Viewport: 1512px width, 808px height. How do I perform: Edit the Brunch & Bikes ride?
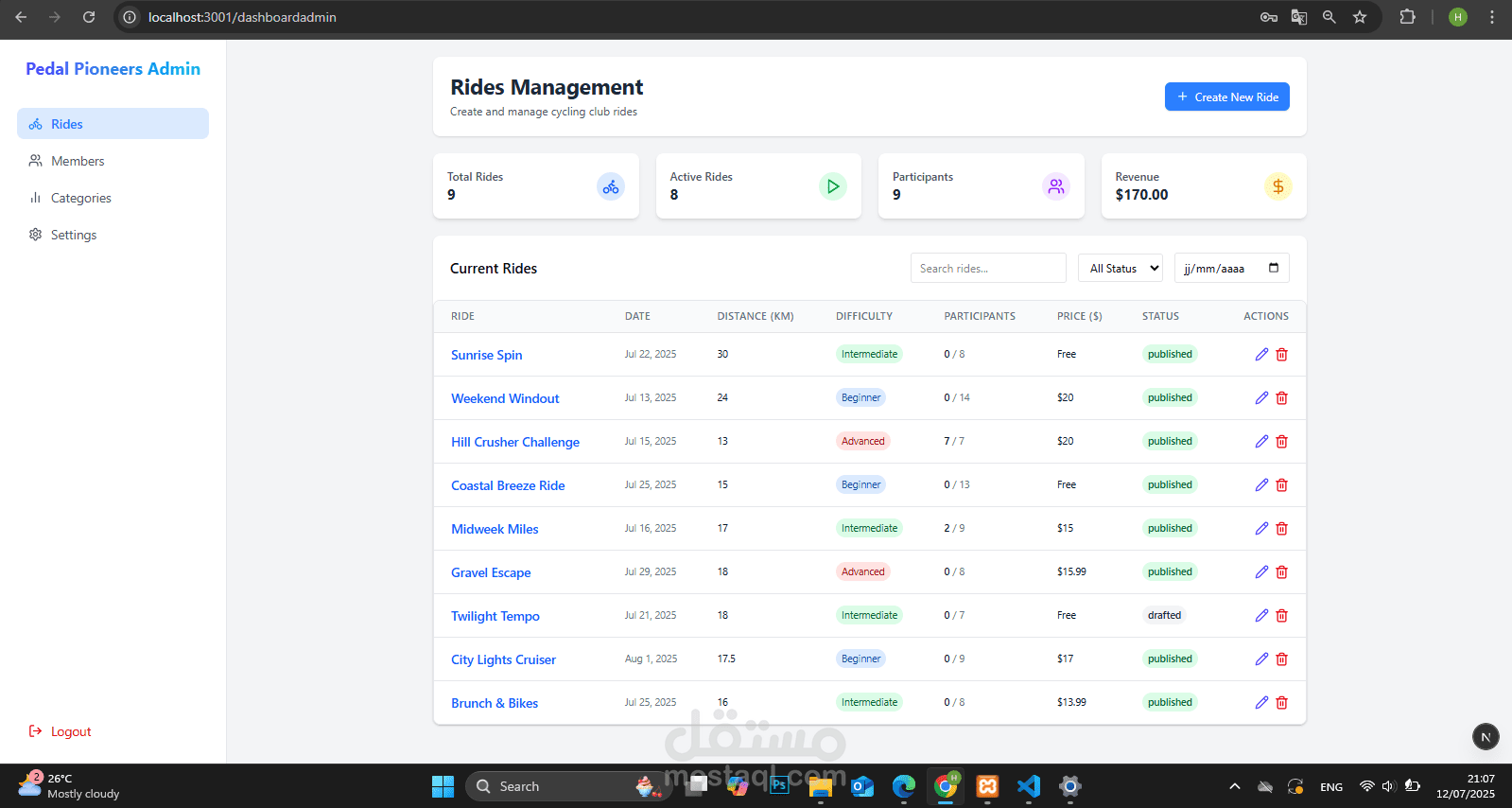pos(1261,703)
